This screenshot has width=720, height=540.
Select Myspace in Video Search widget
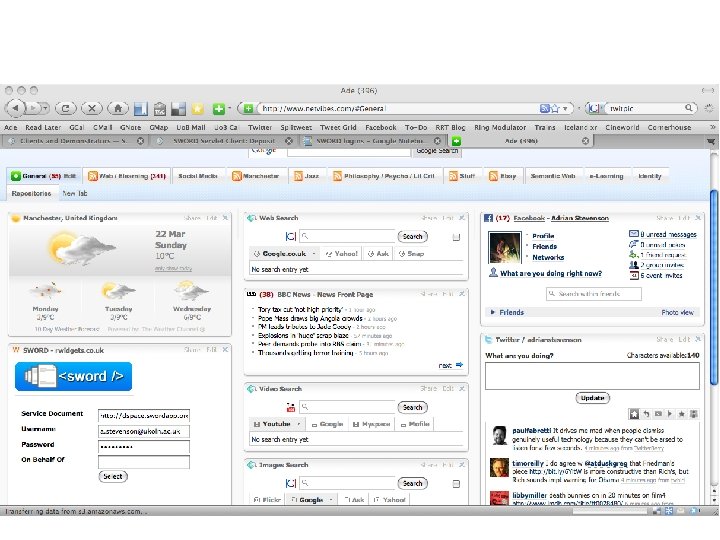click(x=371, y=424)
